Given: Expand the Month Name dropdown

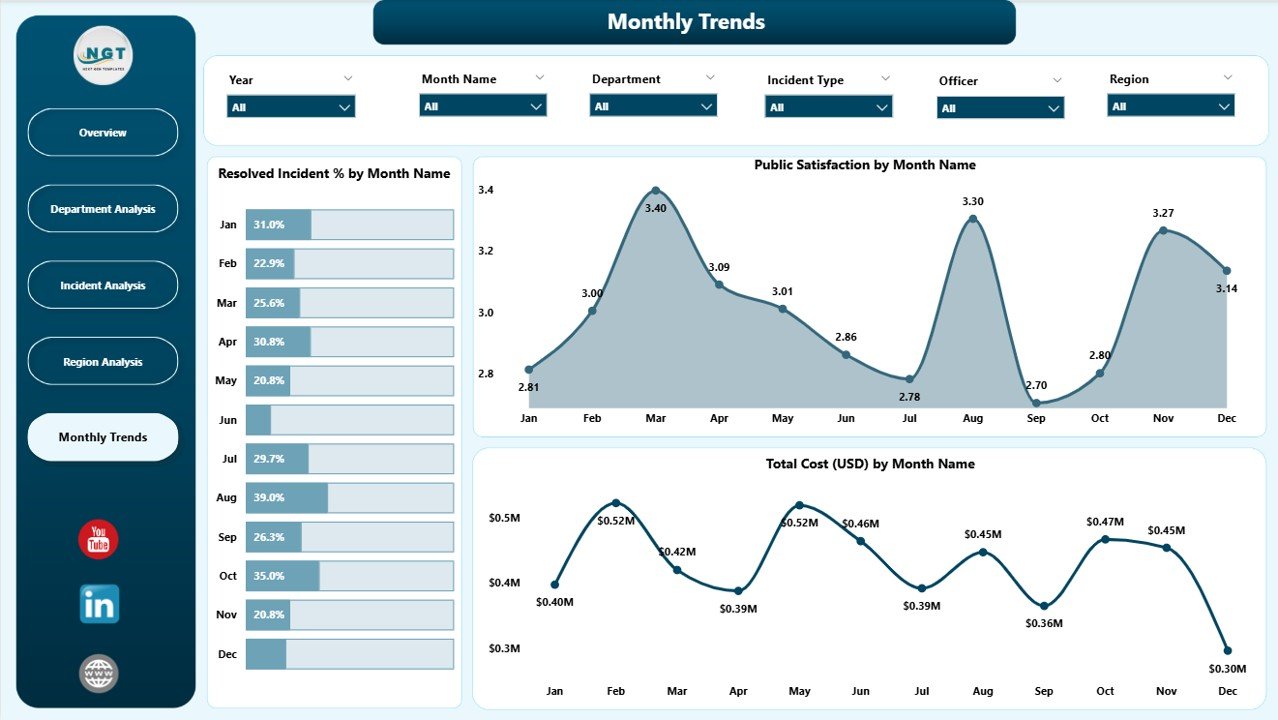Looking at the screenshot, I should tap(484, 106).
